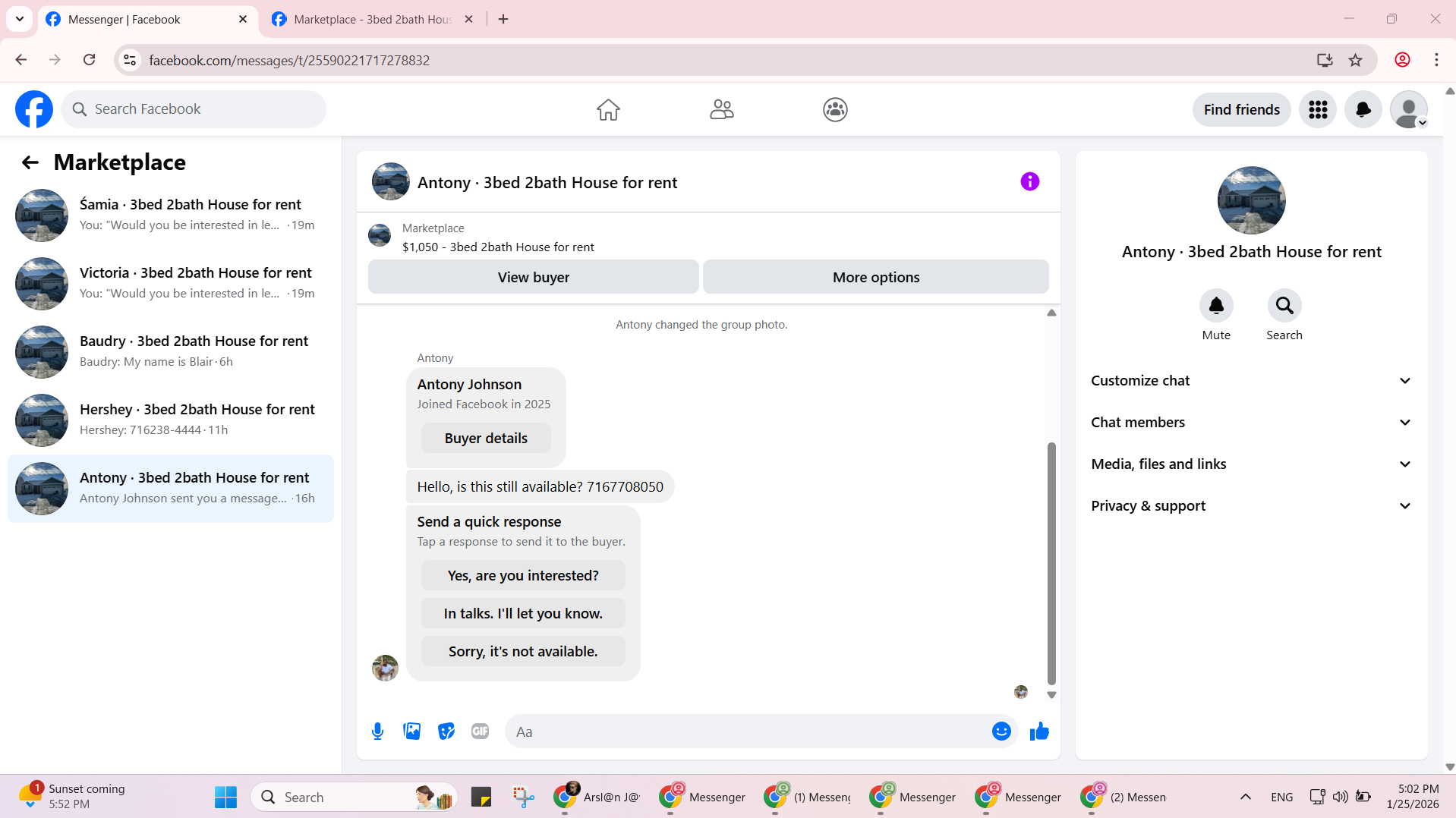Screen dimensions: 1456x818
Task: Open the emoji picker in composer
Action: [x=1001, y=731]
